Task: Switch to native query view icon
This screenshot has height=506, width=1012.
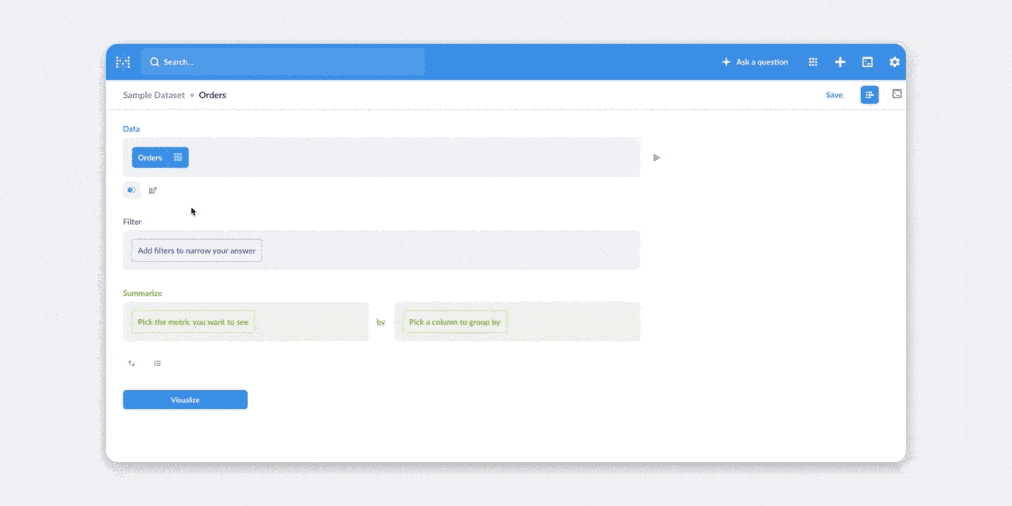Action: [897, 94]
